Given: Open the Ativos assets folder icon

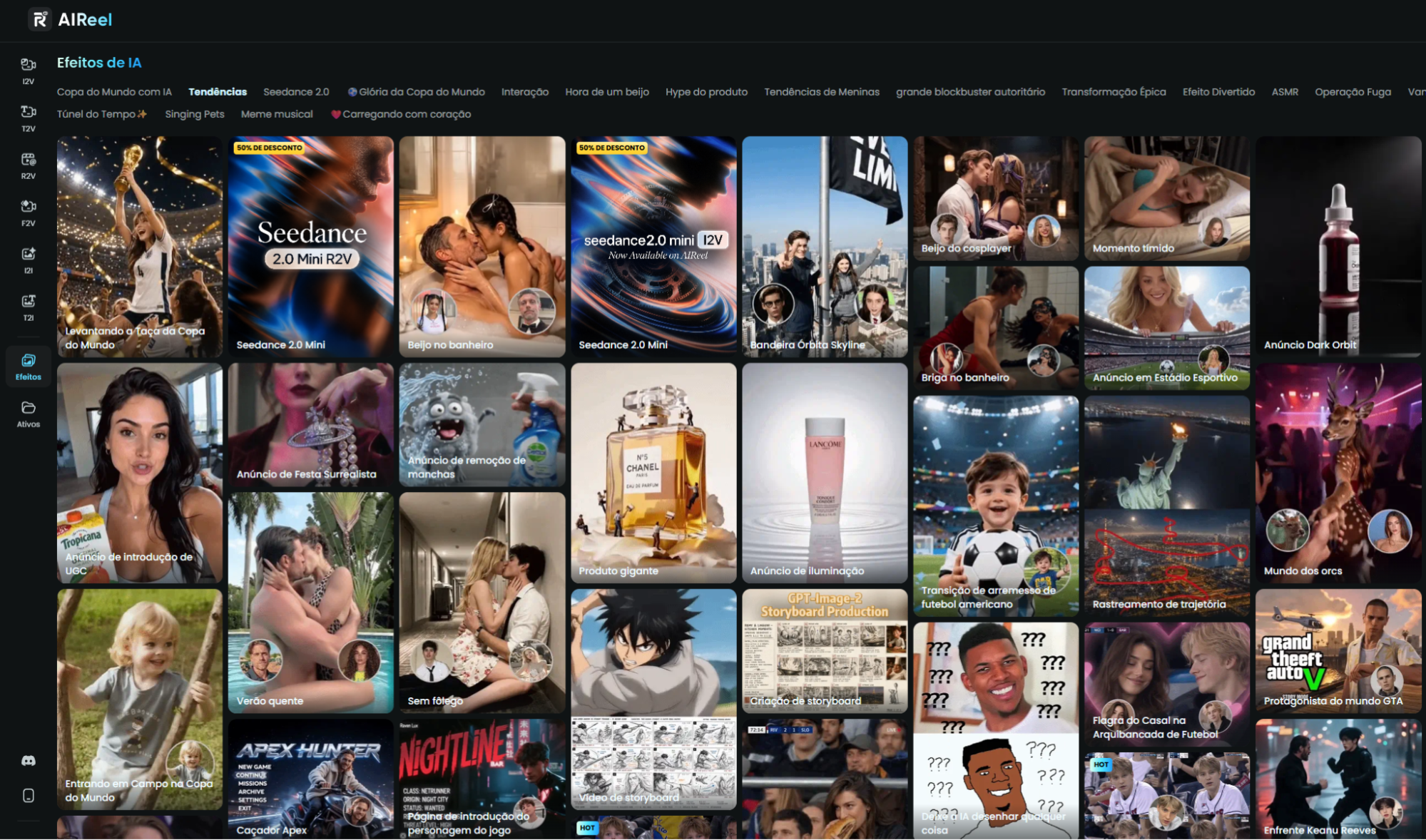Looking at the screenshot, I should (x=28, y=414).
